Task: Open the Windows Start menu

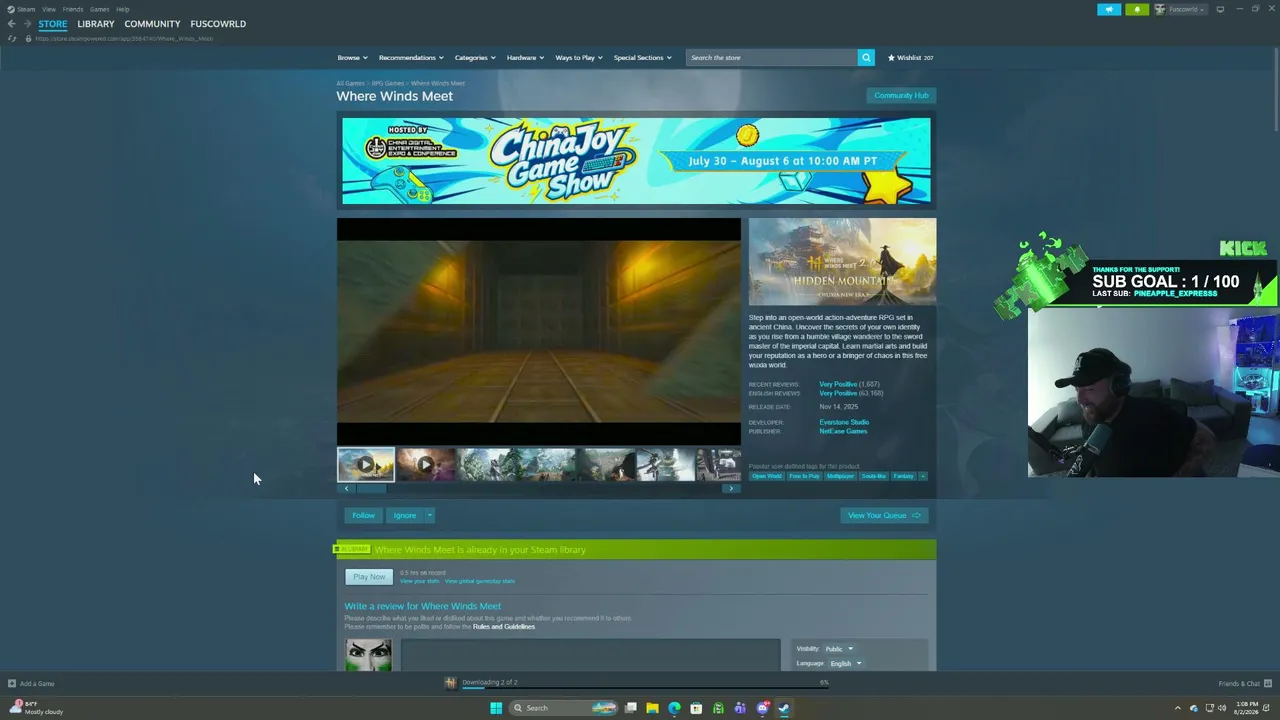Action: coord(496,708)
